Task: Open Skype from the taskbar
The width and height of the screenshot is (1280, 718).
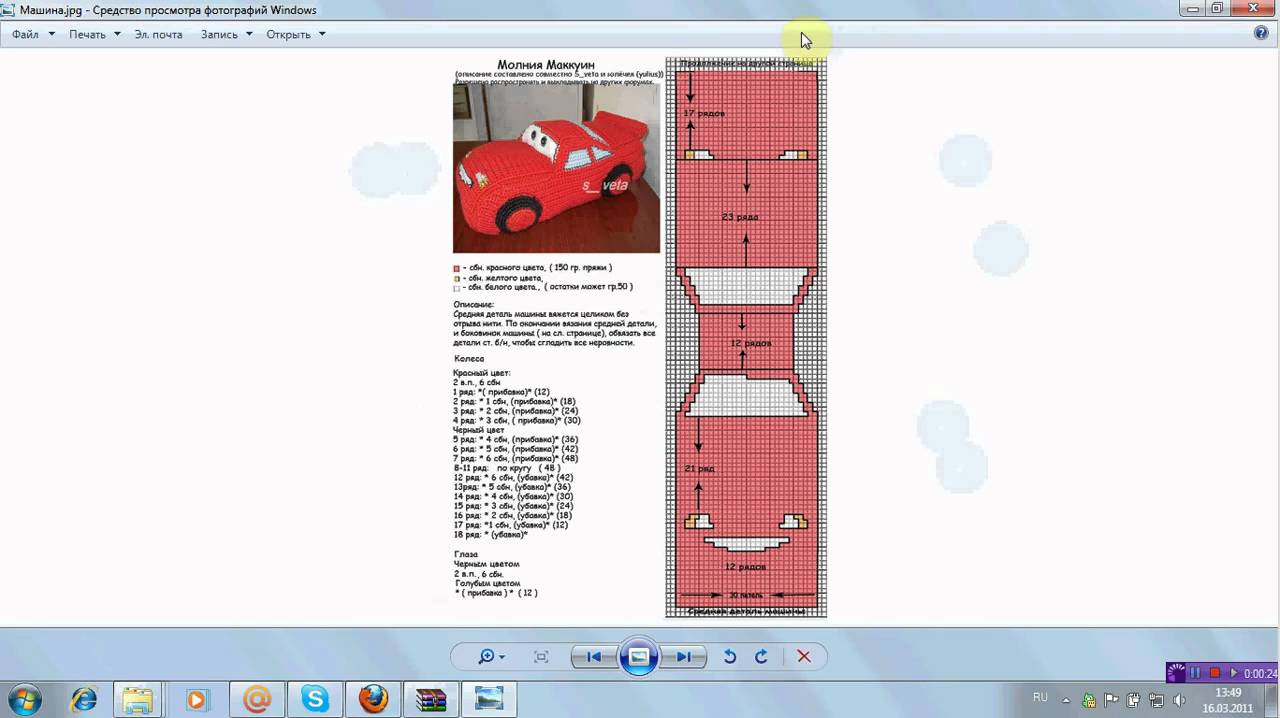Action: coord(315,698)
